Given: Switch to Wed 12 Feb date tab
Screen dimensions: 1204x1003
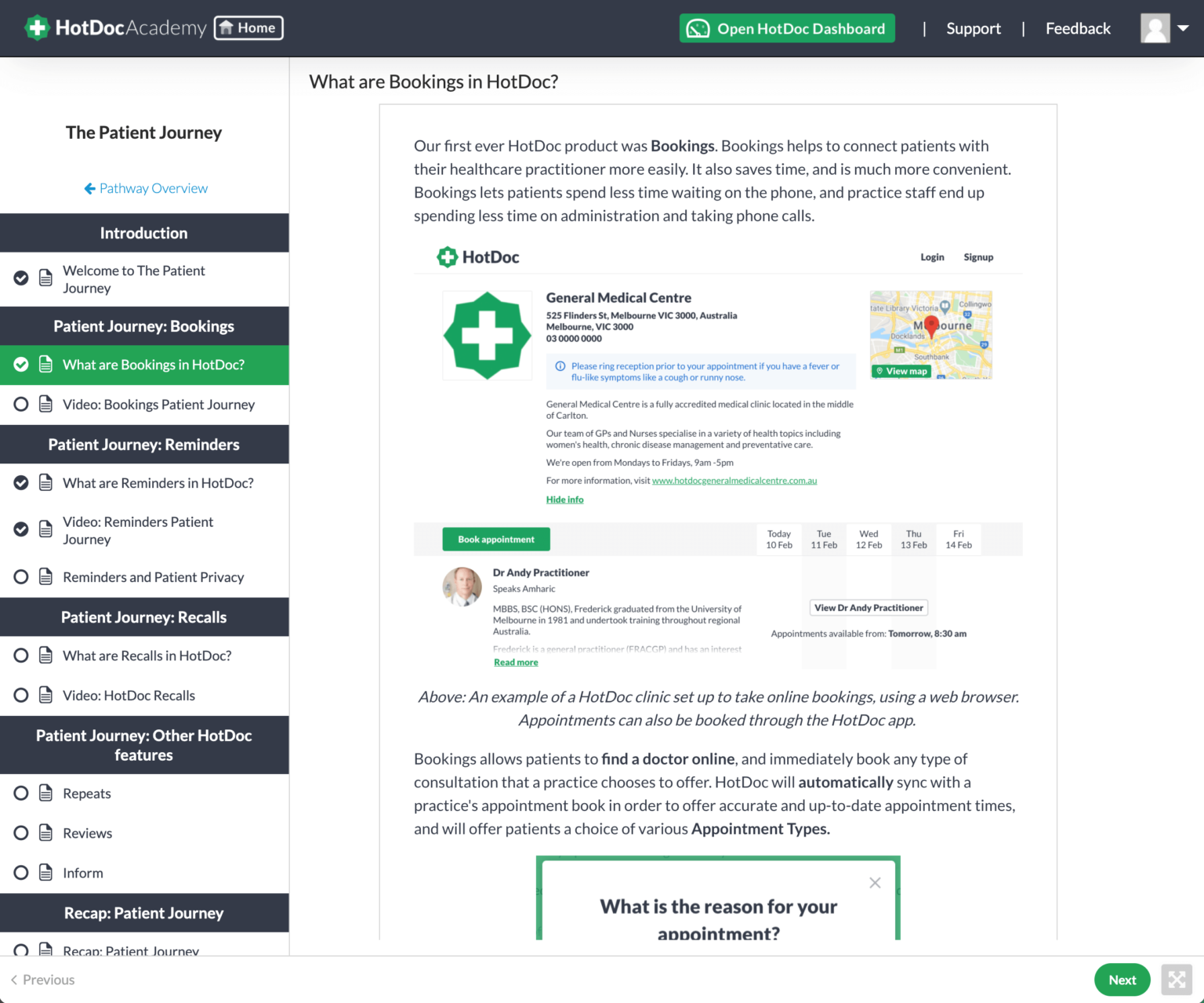Looking at the screenshot, I should 868,539.
